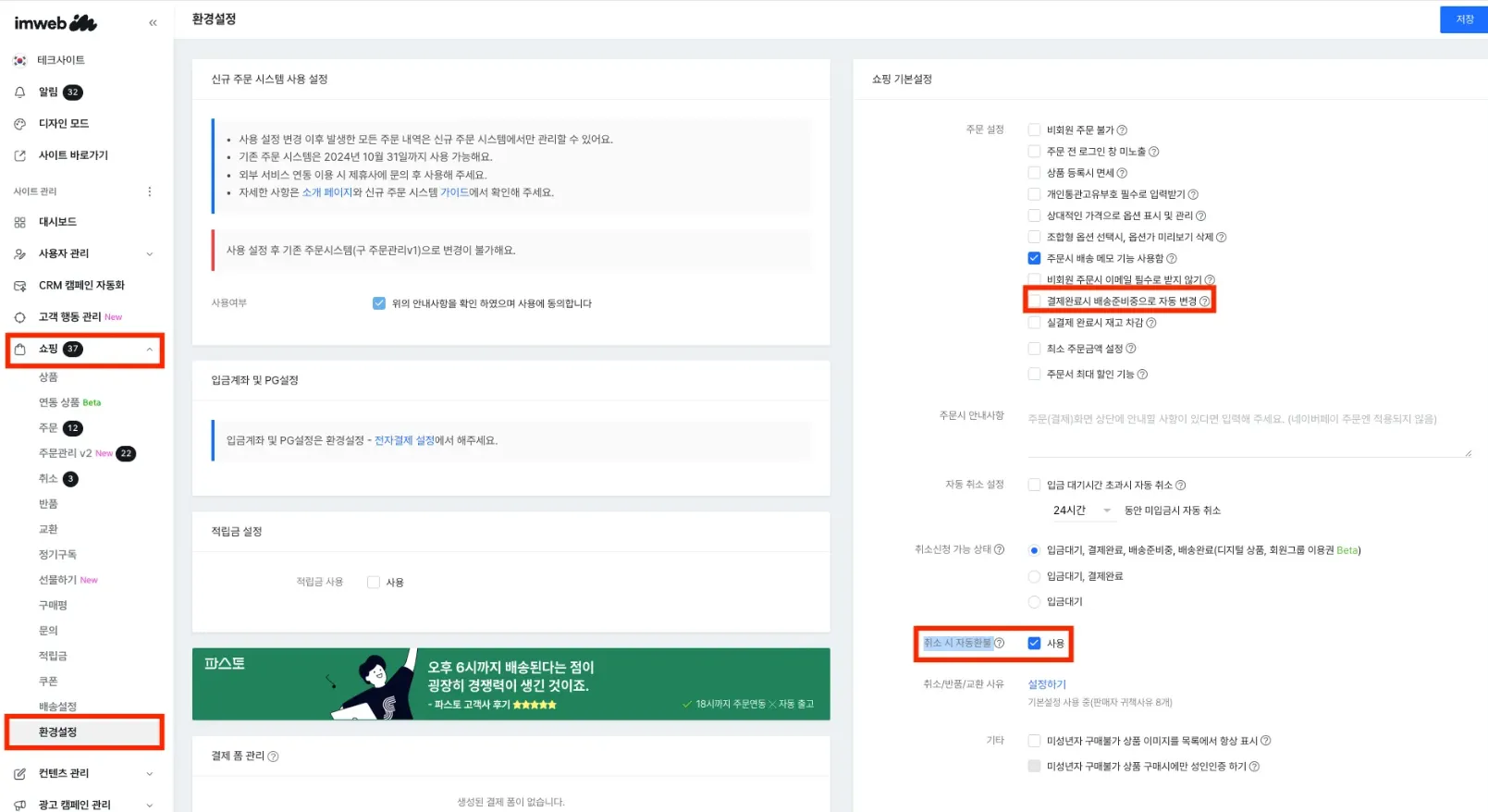
Task: Enable 적립금 사용 checkbox
Action: click(374, 583)
